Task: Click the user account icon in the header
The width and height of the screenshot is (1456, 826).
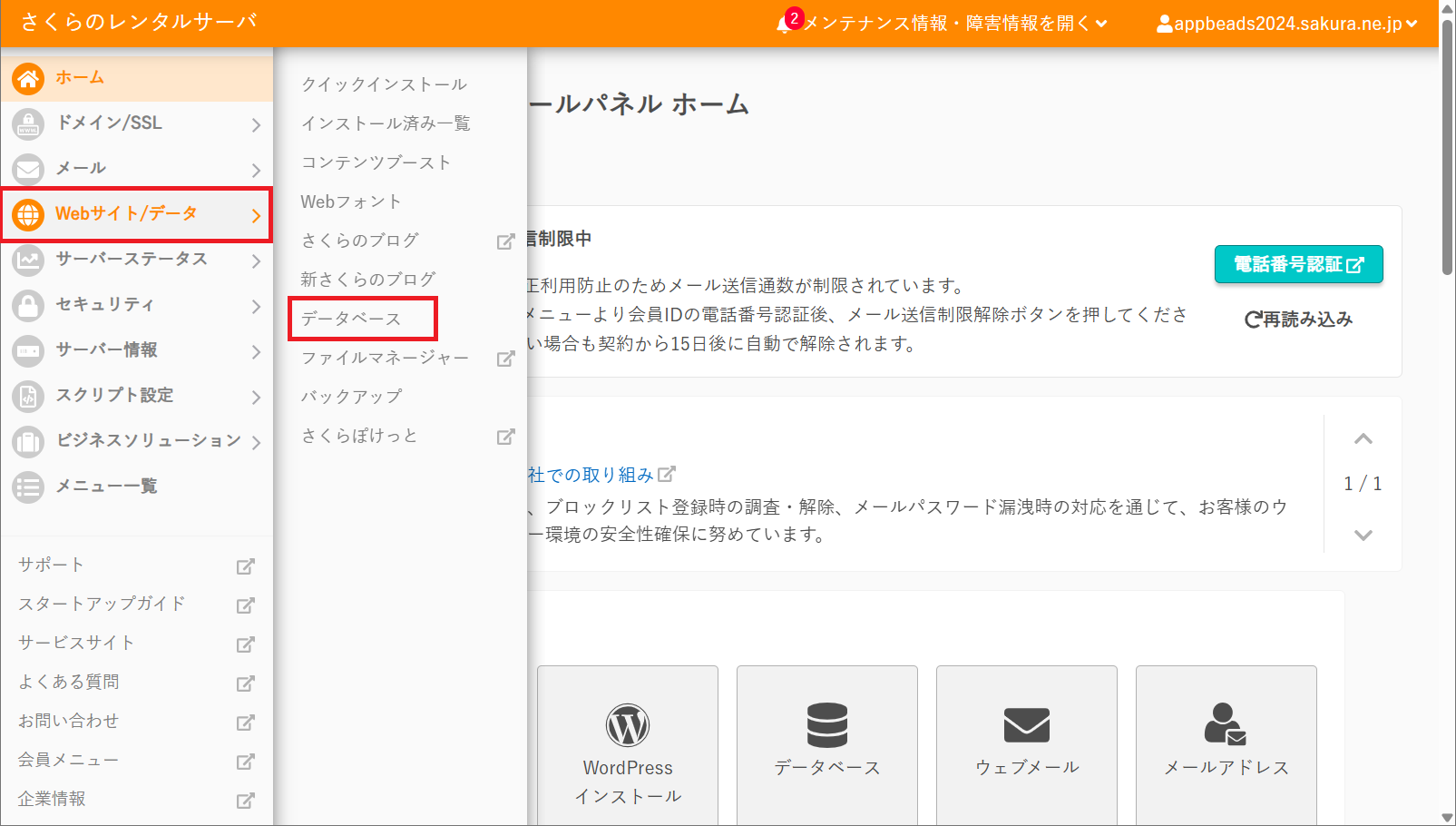Action: (1164, 24)
